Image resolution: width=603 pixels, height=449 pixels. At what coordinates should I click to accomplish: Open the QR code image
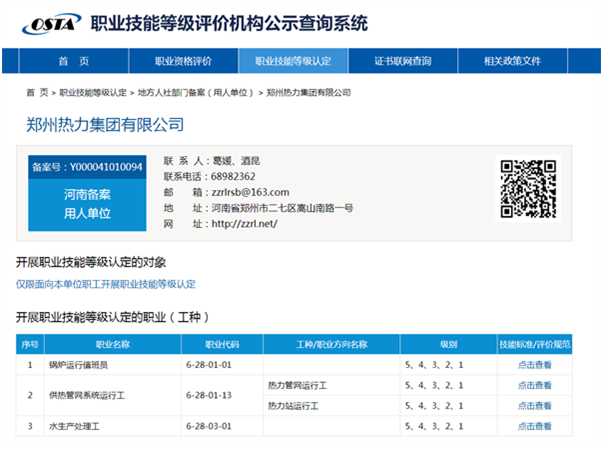click(528, 189)
